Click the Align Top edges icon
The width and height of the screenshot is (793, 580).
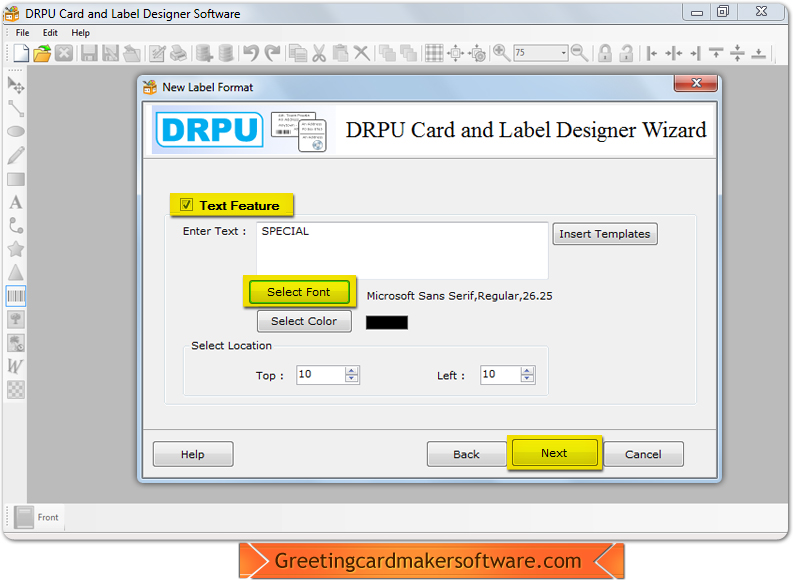coord(716,53)
